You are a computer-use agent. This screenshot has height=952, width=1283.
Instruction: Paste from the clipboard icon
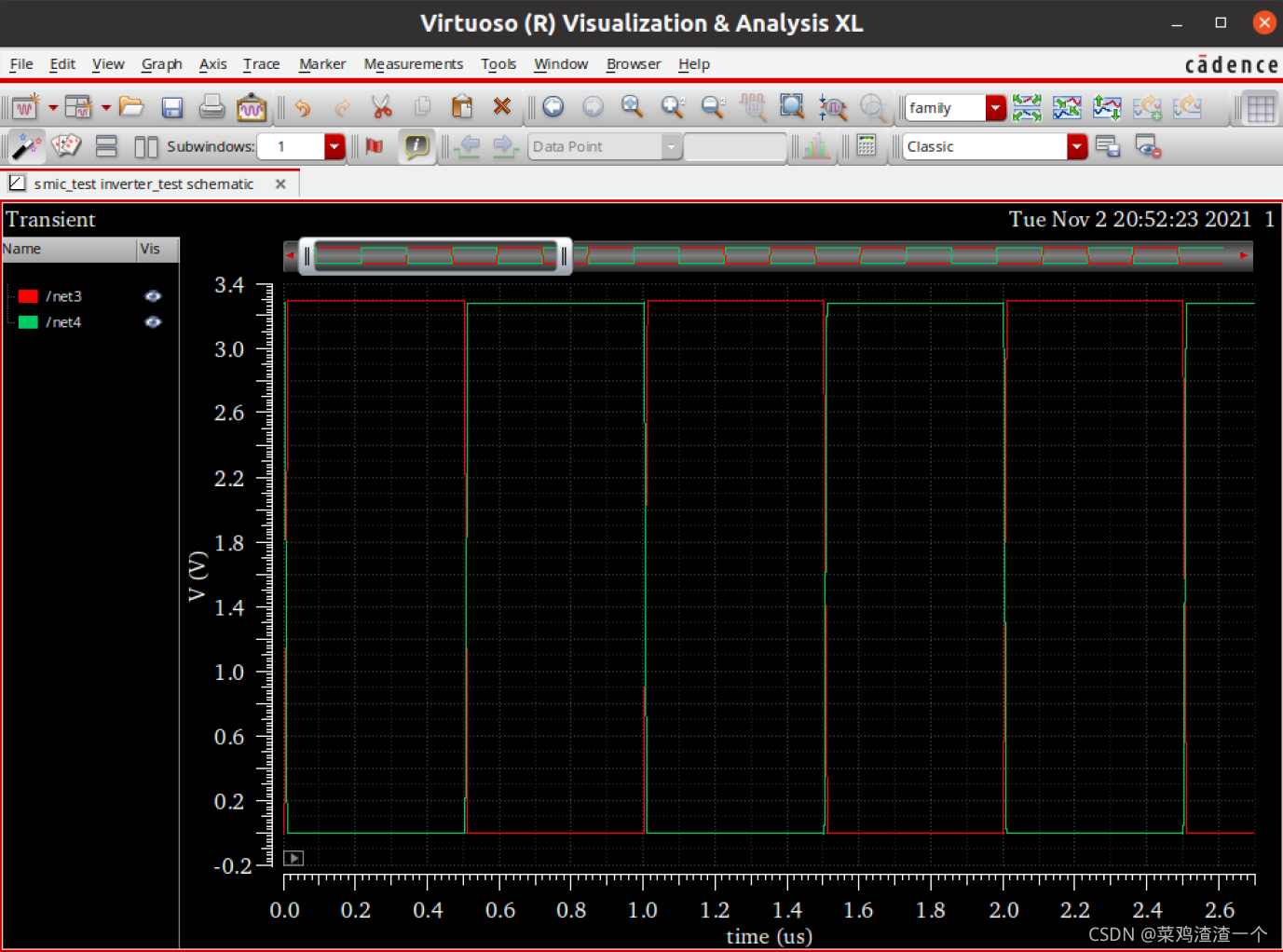tap(462, 107)
